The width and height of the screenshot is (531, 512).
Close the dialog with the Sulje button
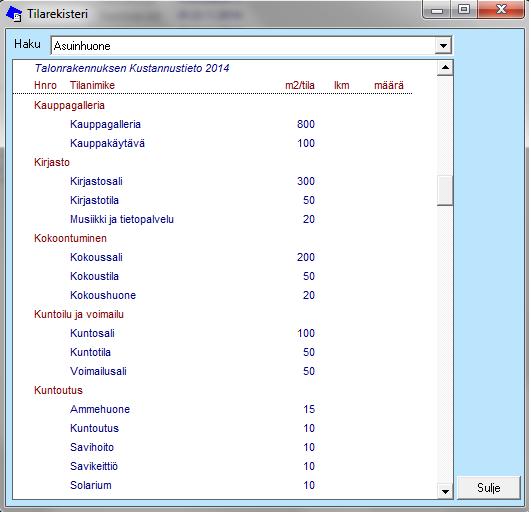tap(488, 488)
